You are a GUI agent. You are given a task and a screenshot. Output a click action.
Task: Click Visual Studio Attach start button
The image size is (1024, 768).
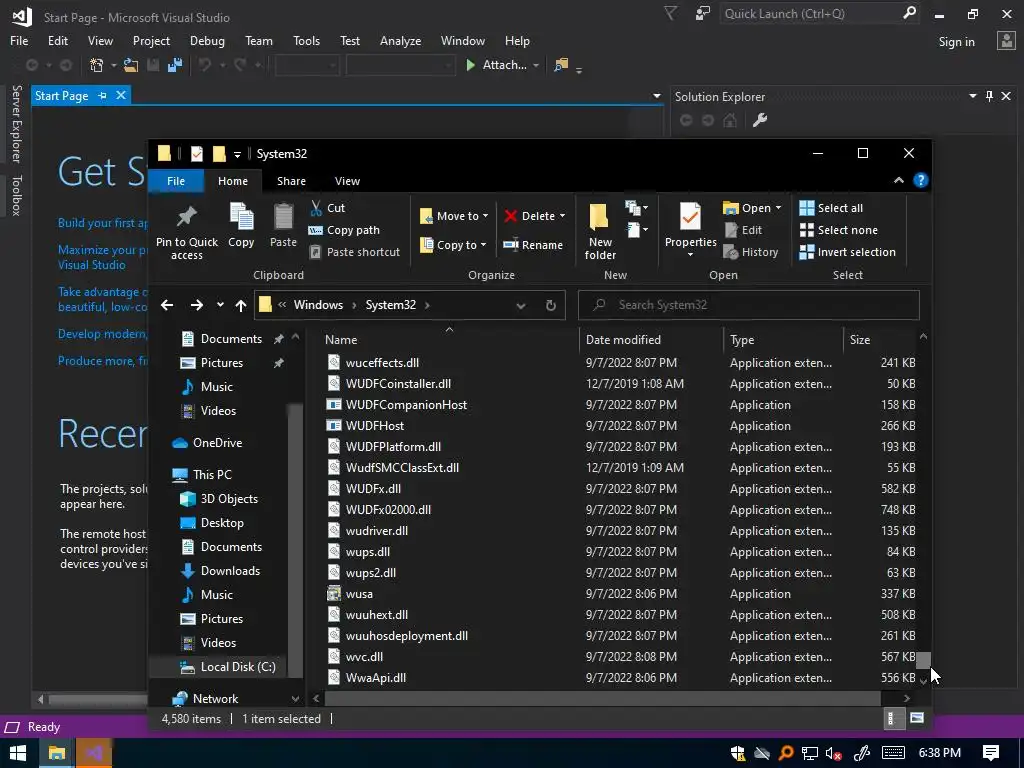[496, 65]
